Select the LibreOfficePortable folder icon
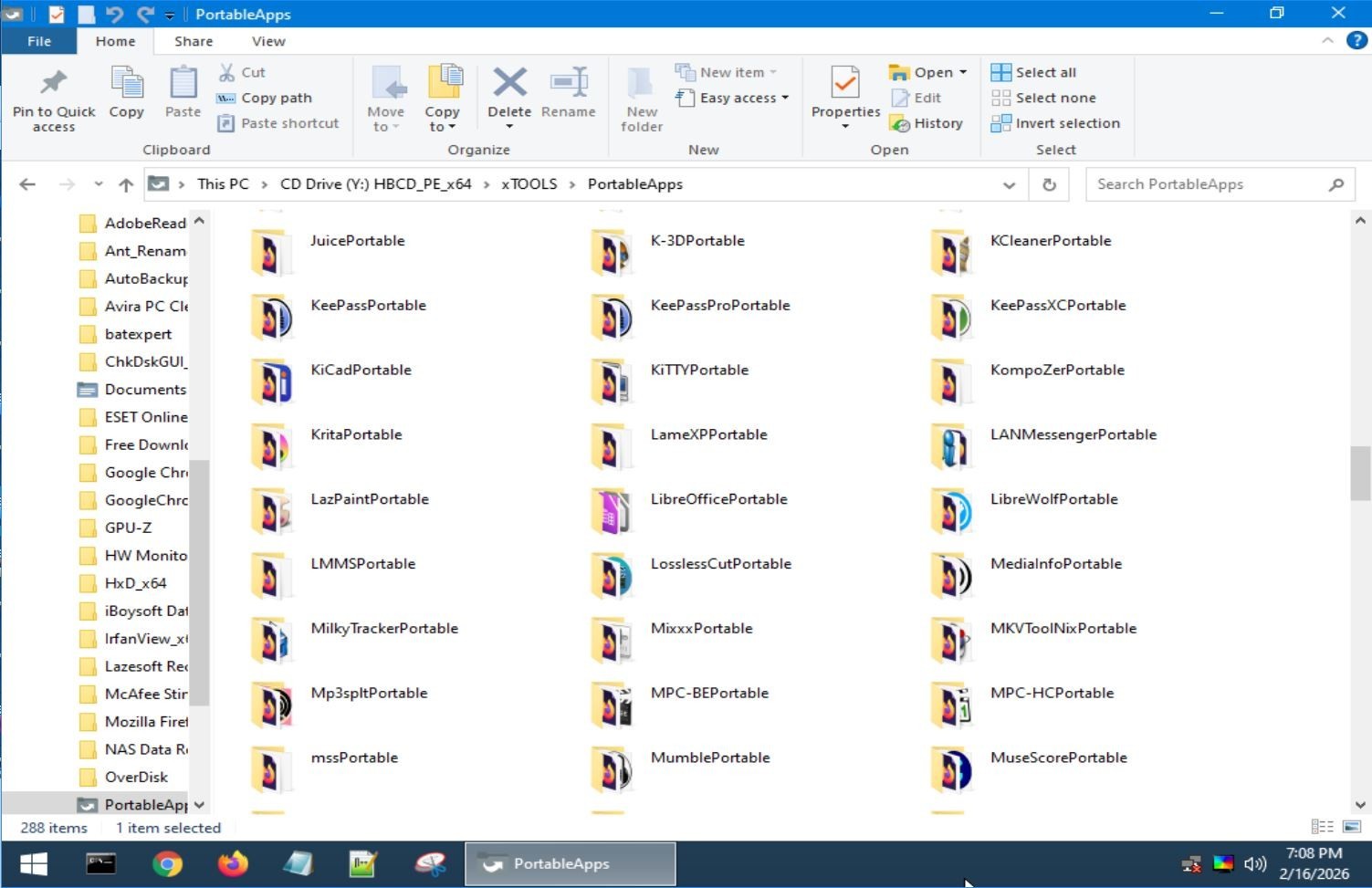 coord(612,511)
